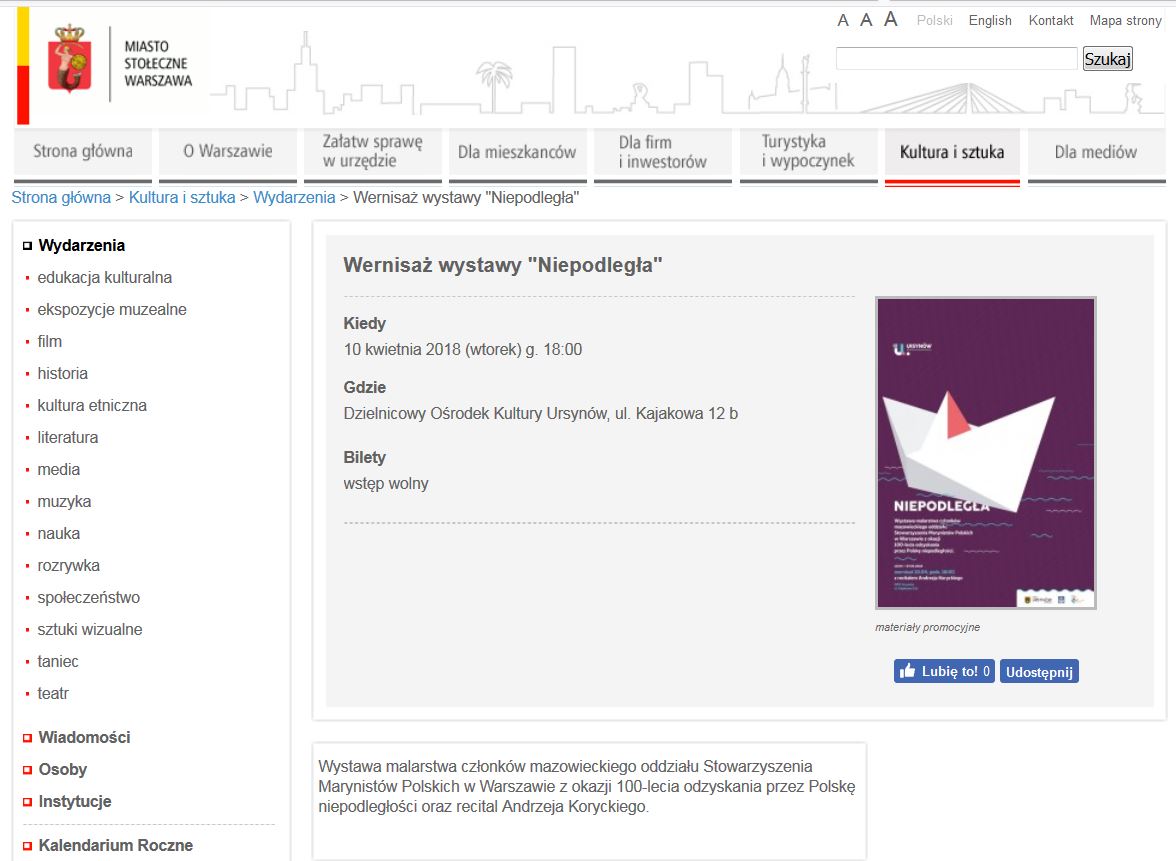The height and width of the screenshot is (861, 1176).
Task: Expand the Instytucje sidebar section
Action: [74, 801]
